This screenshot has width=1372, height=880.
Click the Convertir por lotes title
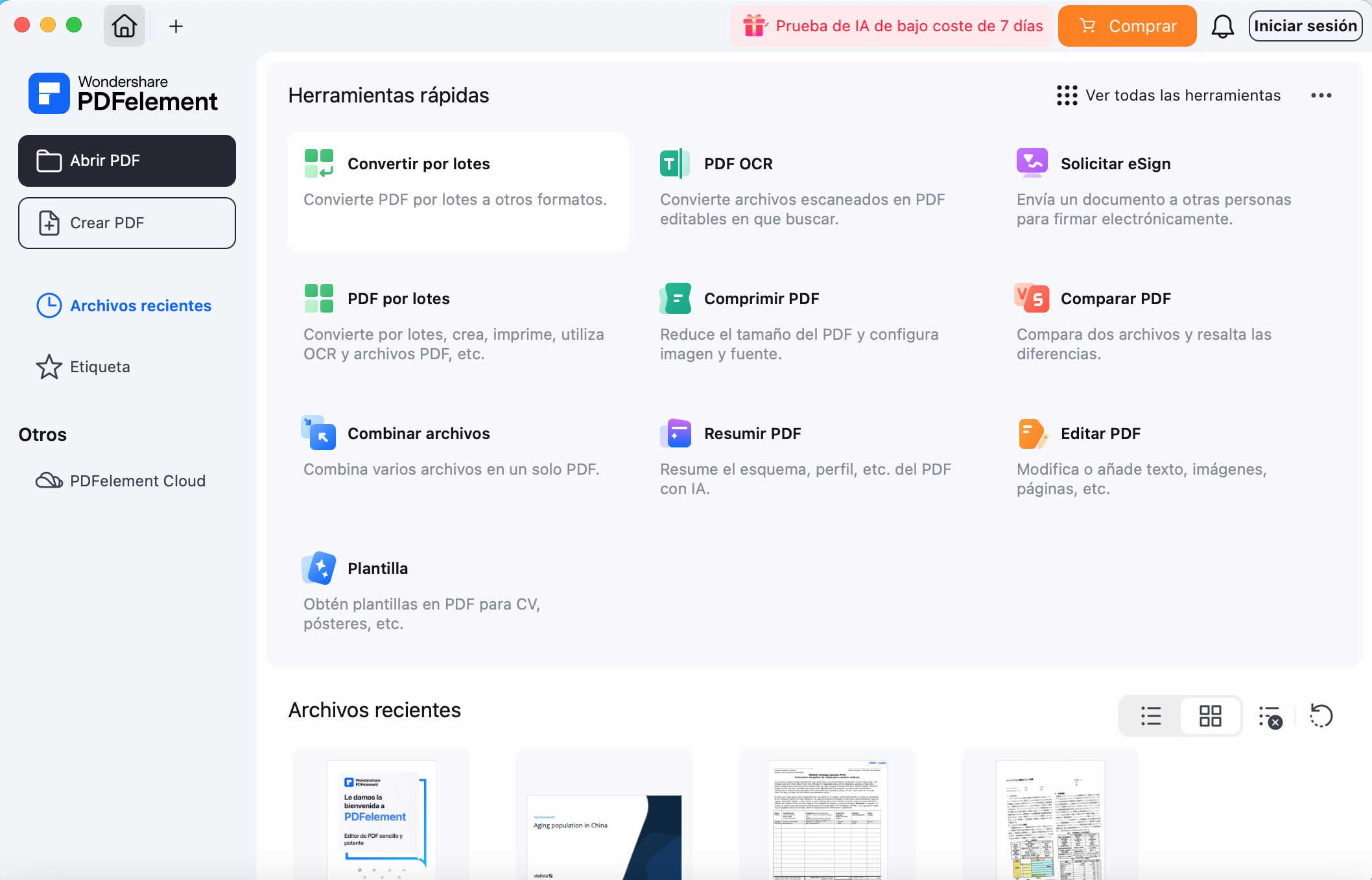click(419, 163)
